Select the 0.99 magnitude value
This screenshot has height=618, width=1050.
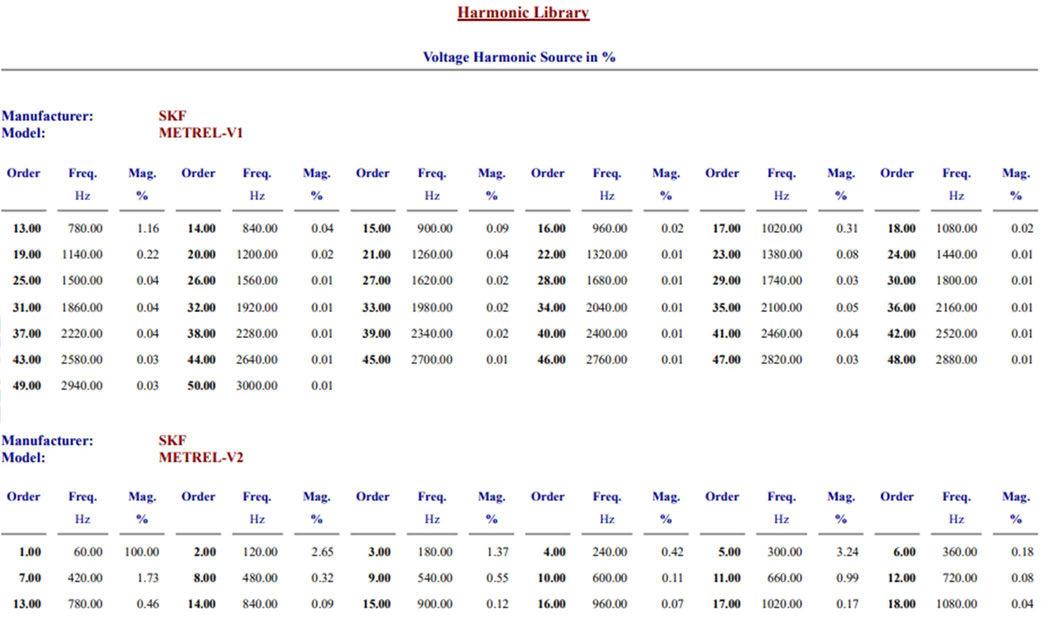tap(847, 578)
